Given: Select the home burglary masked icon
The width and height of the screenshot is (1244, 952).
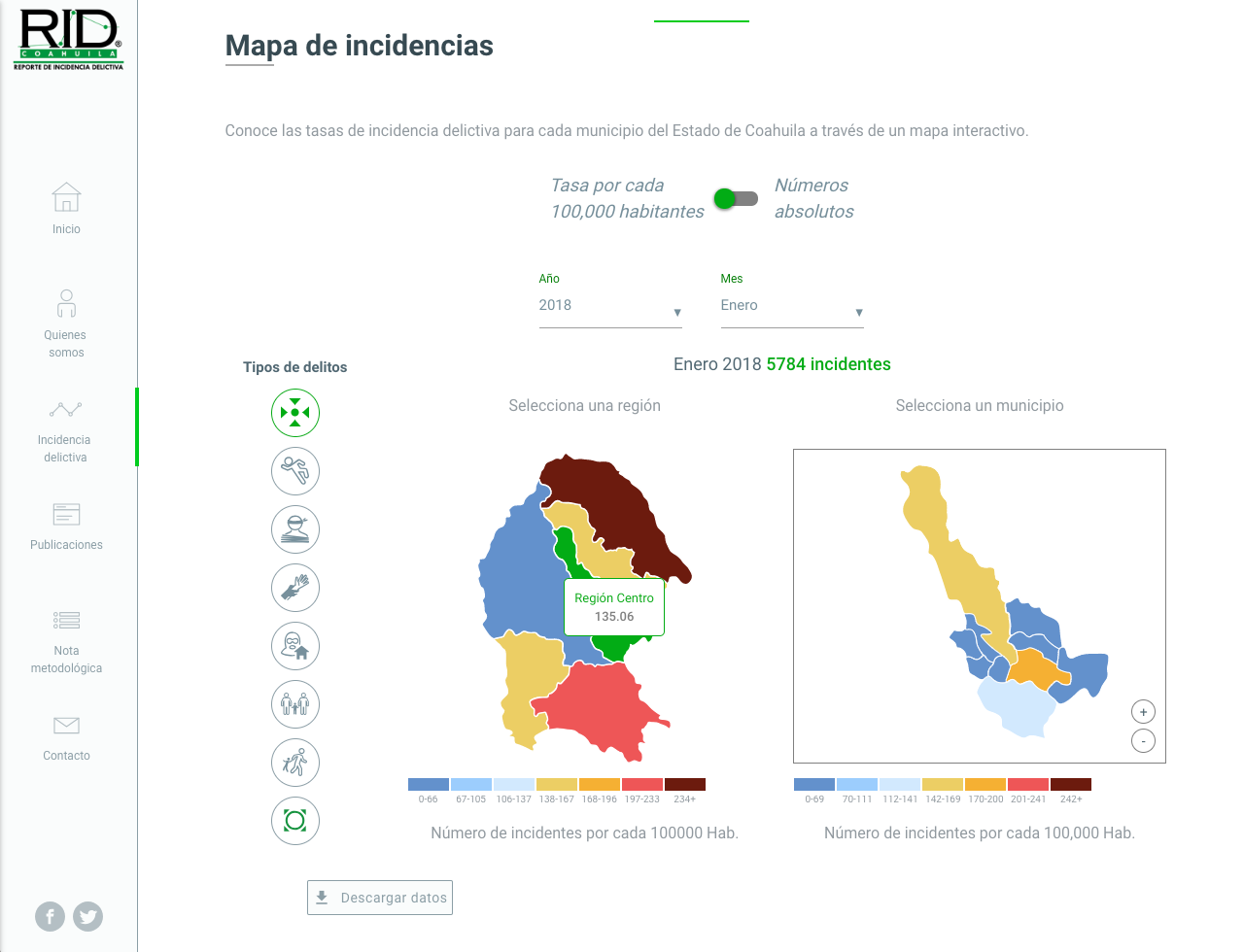Looking at the screenshot, I should point(295,646).
